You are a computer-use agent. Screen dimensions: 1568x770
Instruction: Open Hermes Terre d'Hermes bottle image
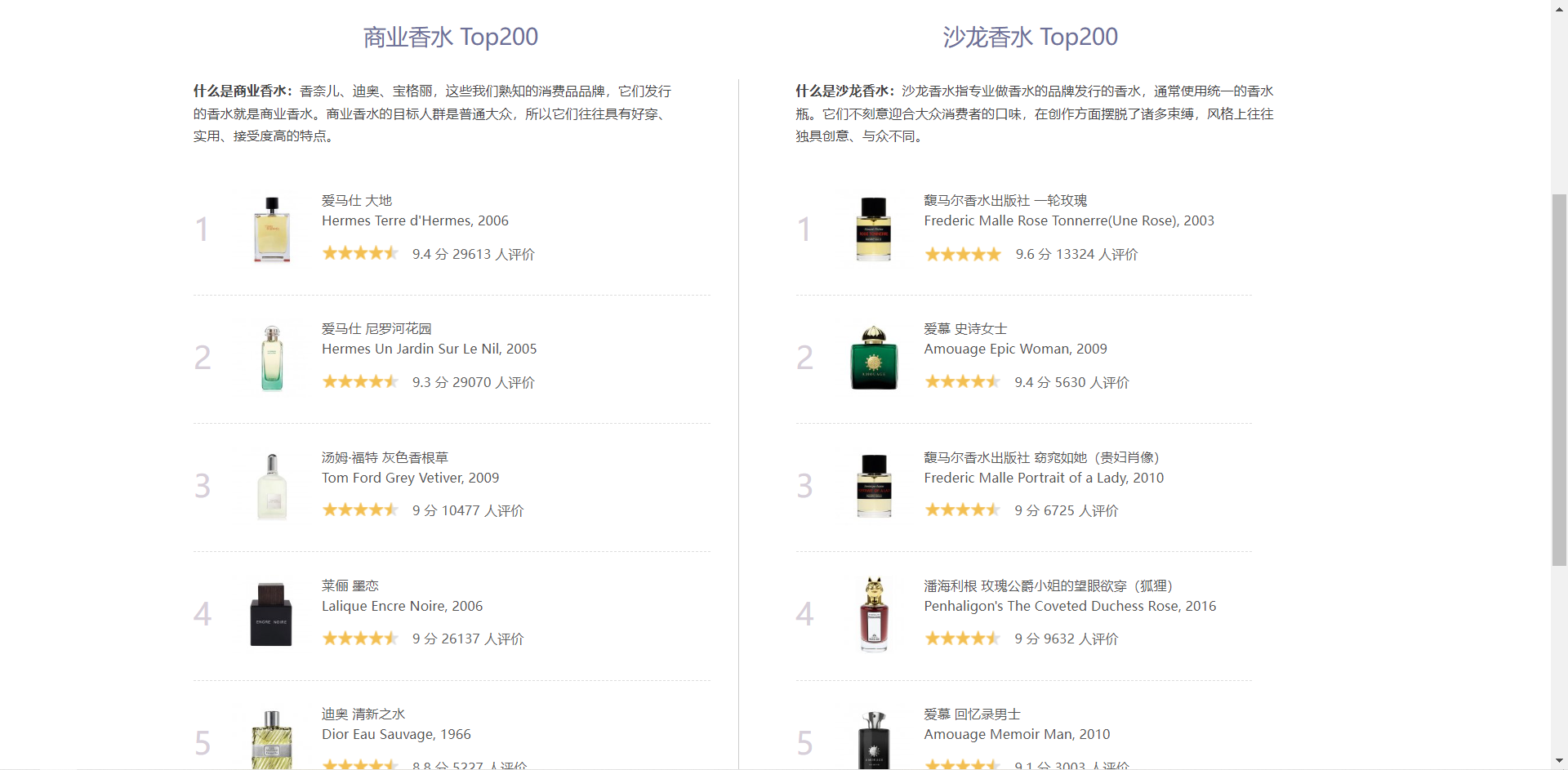tap(272, 229)
